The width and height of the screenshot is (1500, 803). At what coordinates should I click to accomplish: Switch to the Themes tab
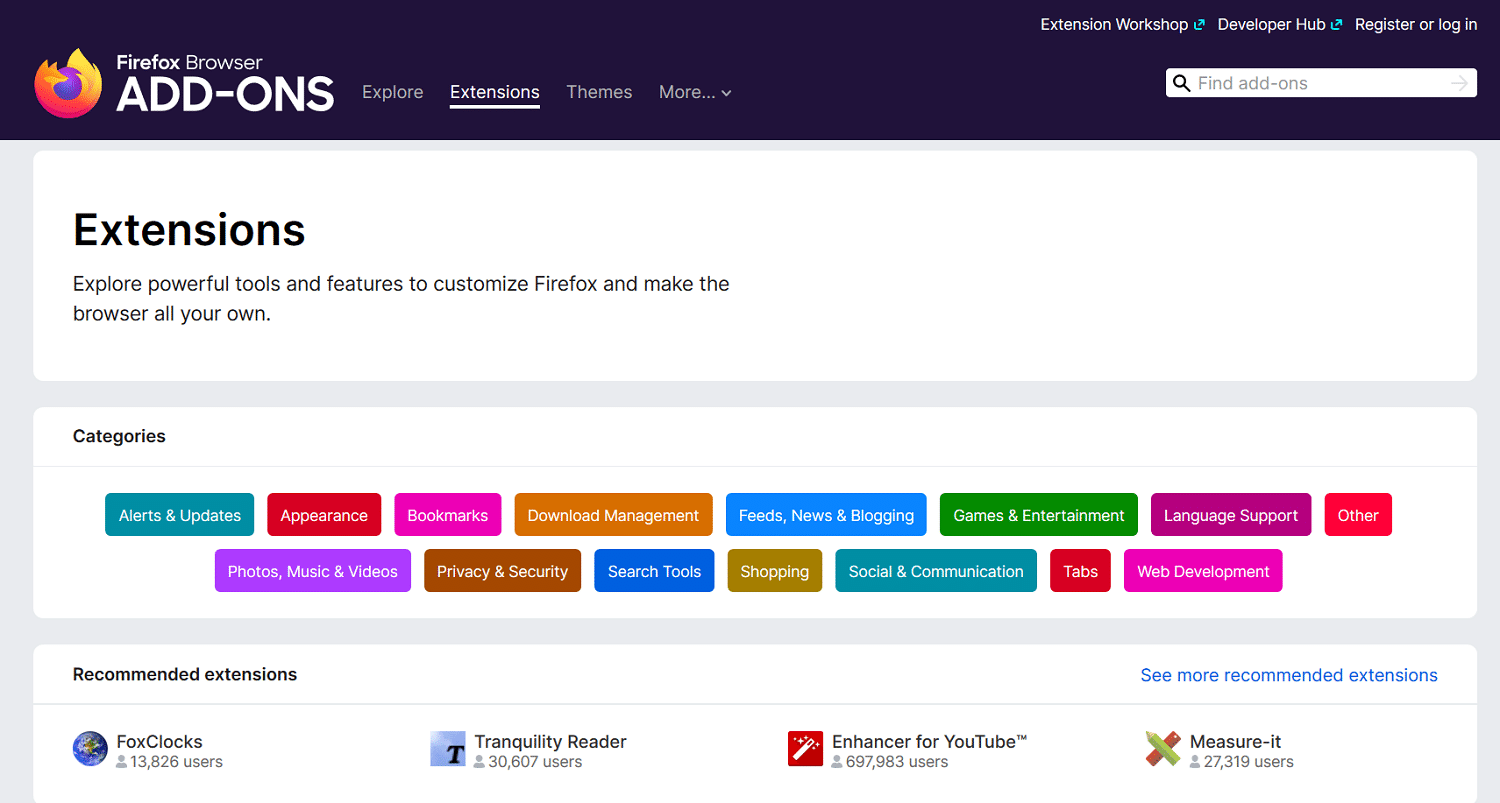click(x=599, y=92)
